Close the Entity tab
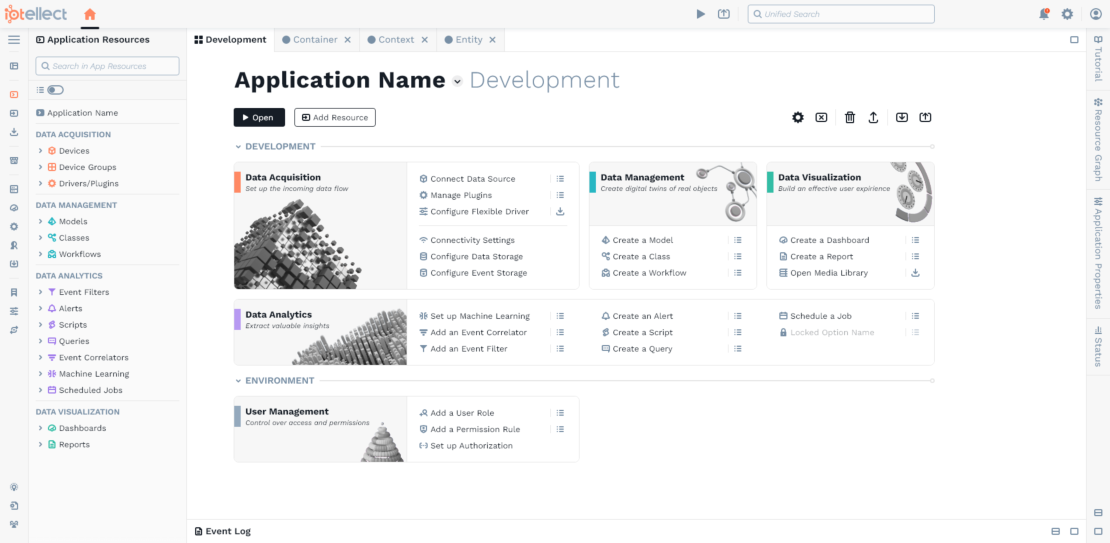The height and width of the screenshot is (543, 1110). point(493,40)
